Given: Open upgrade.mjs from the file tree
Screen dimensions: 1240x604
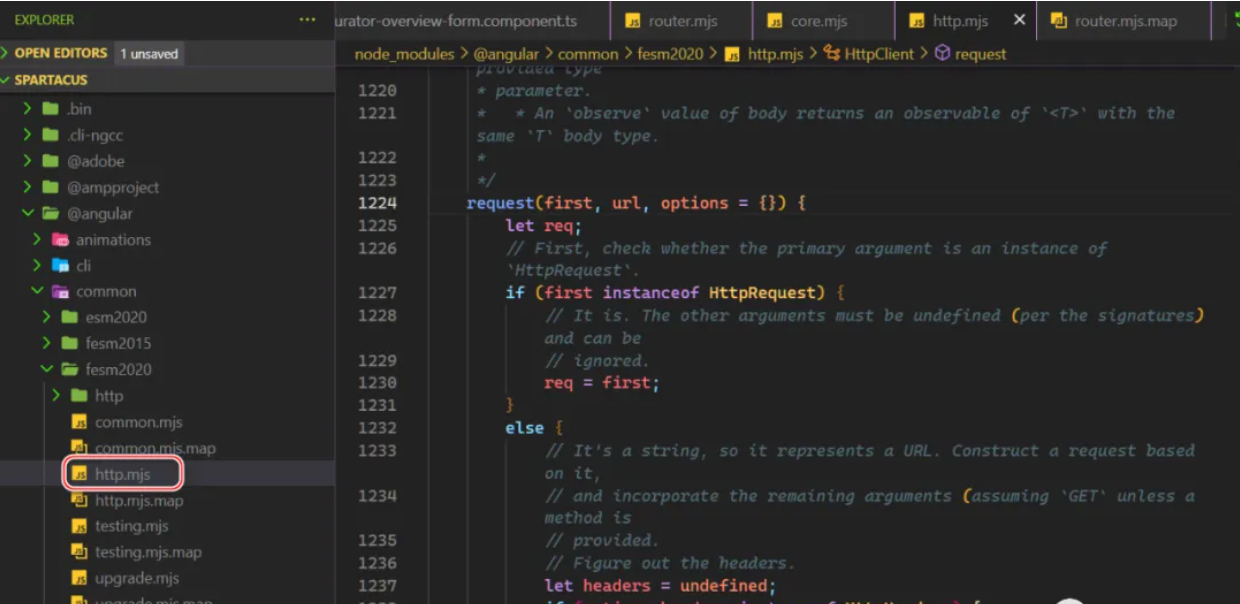Looking at the screenshot, I should (137, 578).
